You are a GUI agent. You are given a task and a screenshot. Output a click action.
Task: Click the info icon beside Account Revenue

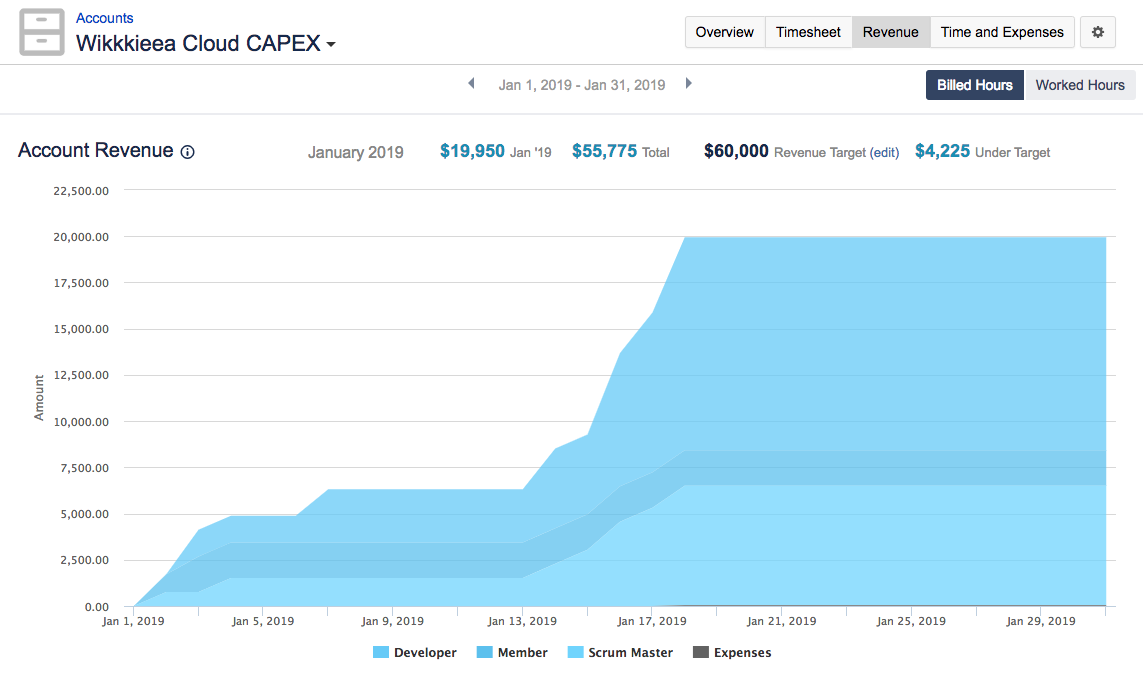pyautogui.click(x=187, y=151)
